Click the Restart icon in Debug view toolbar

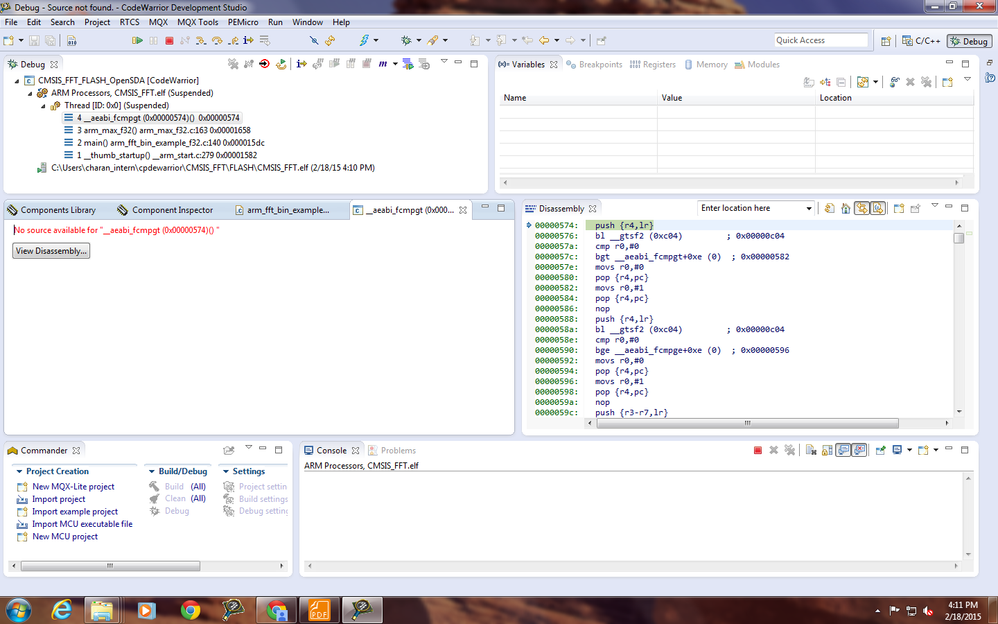point(281,64)
